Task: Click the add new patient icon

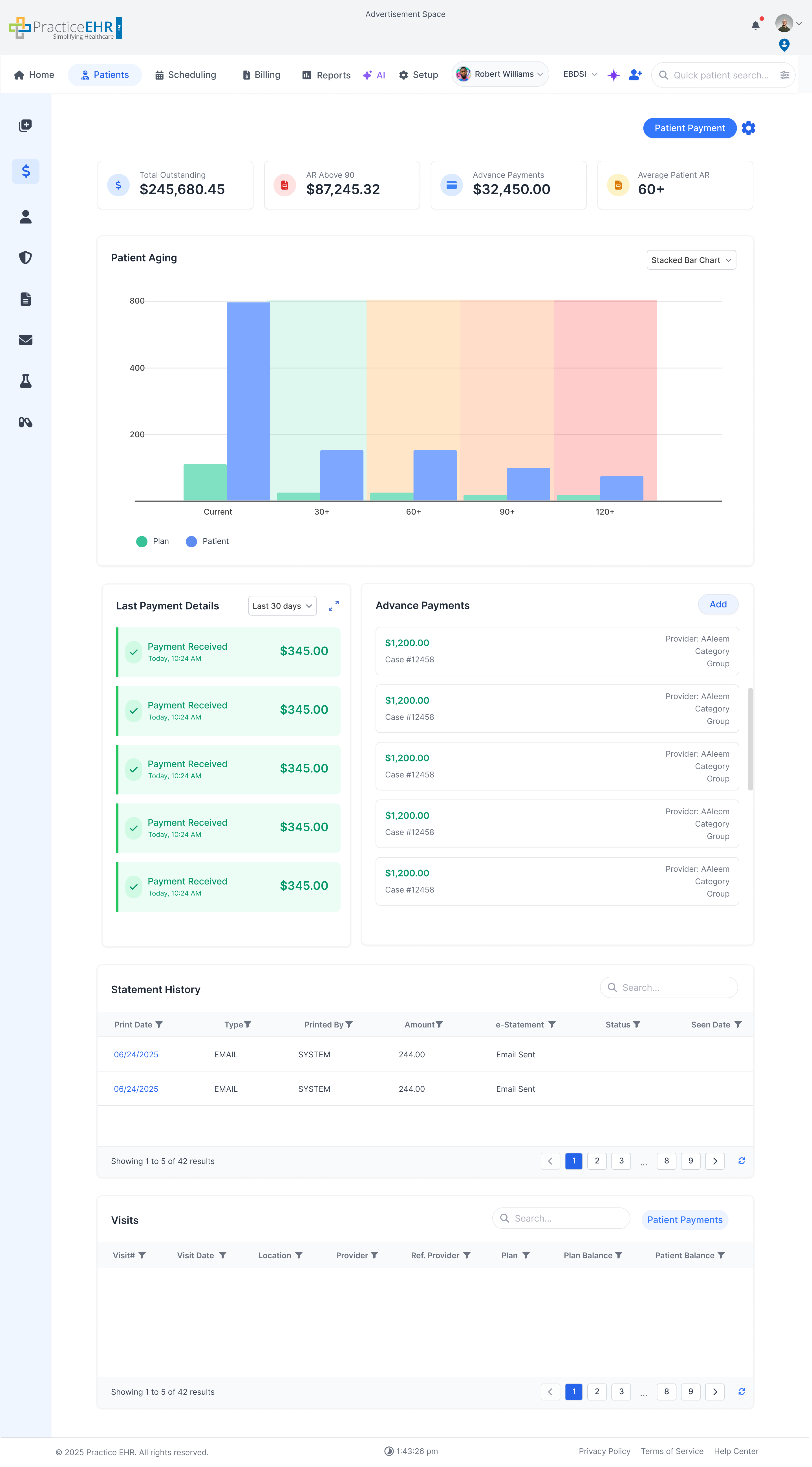Action: coord(634,74)
